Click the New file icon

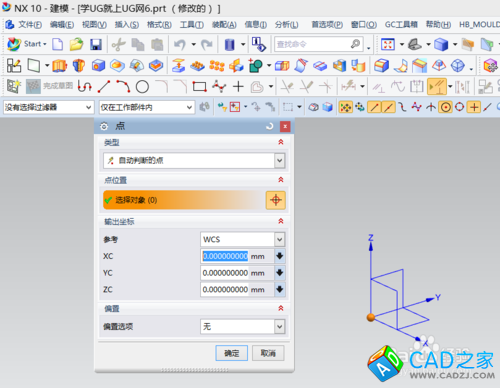[x=58, y=44]
